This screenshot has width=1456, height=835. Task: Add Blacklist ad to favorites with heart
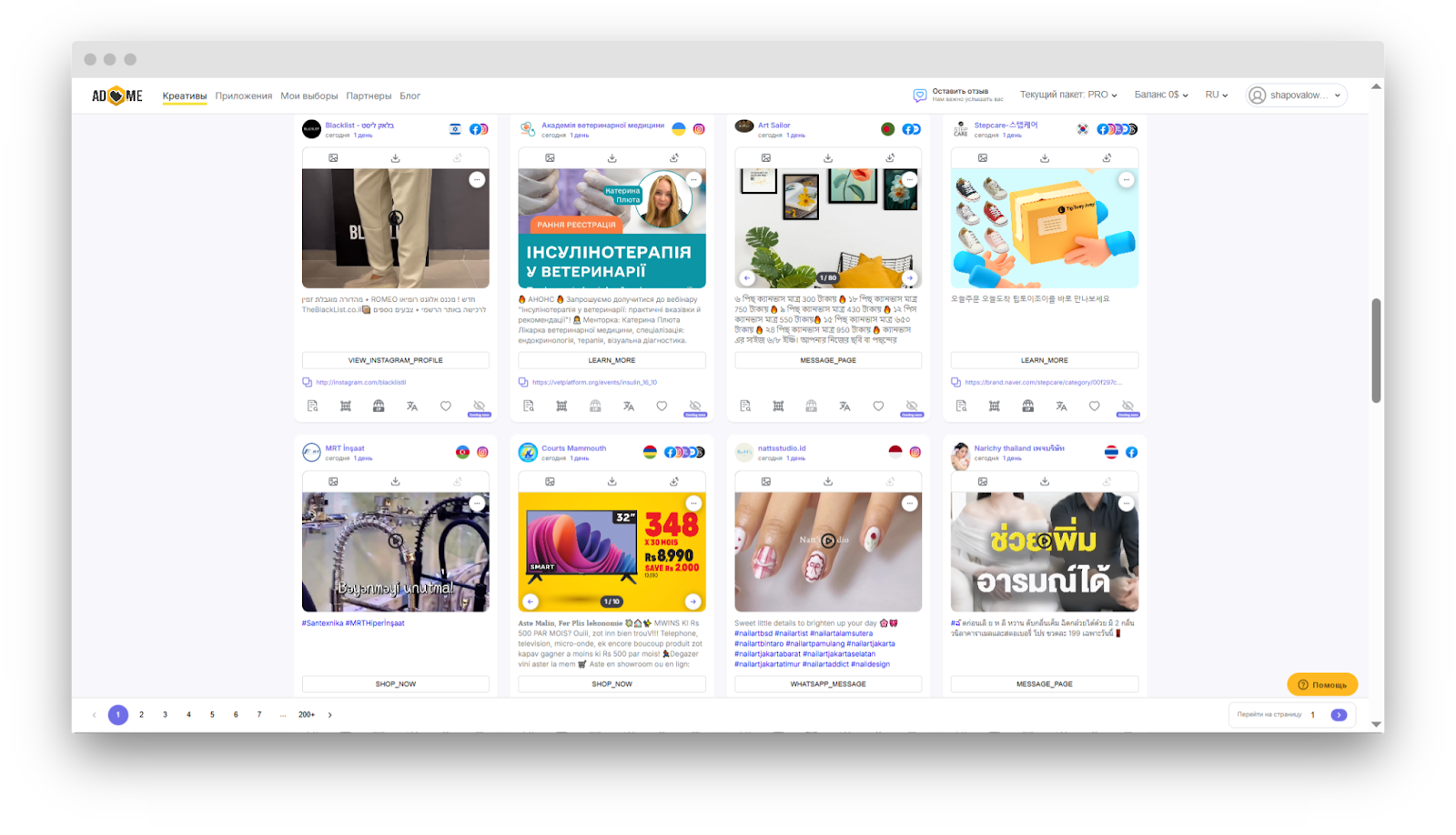pos(445,407)
